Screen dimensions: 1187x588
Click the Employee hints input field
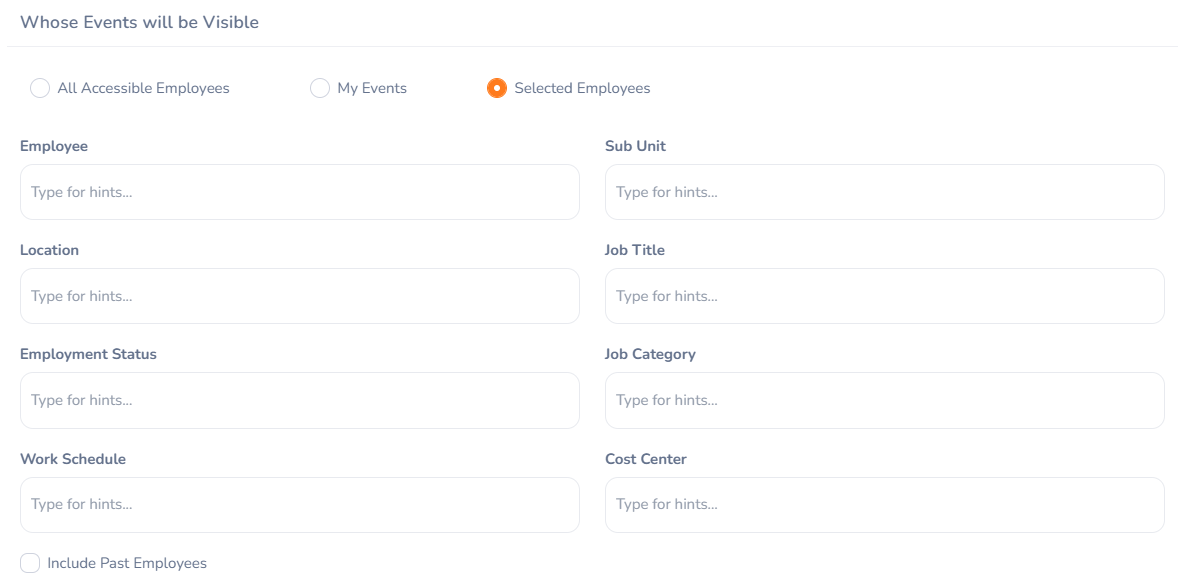pyautogui.click(x=300, y=192)
